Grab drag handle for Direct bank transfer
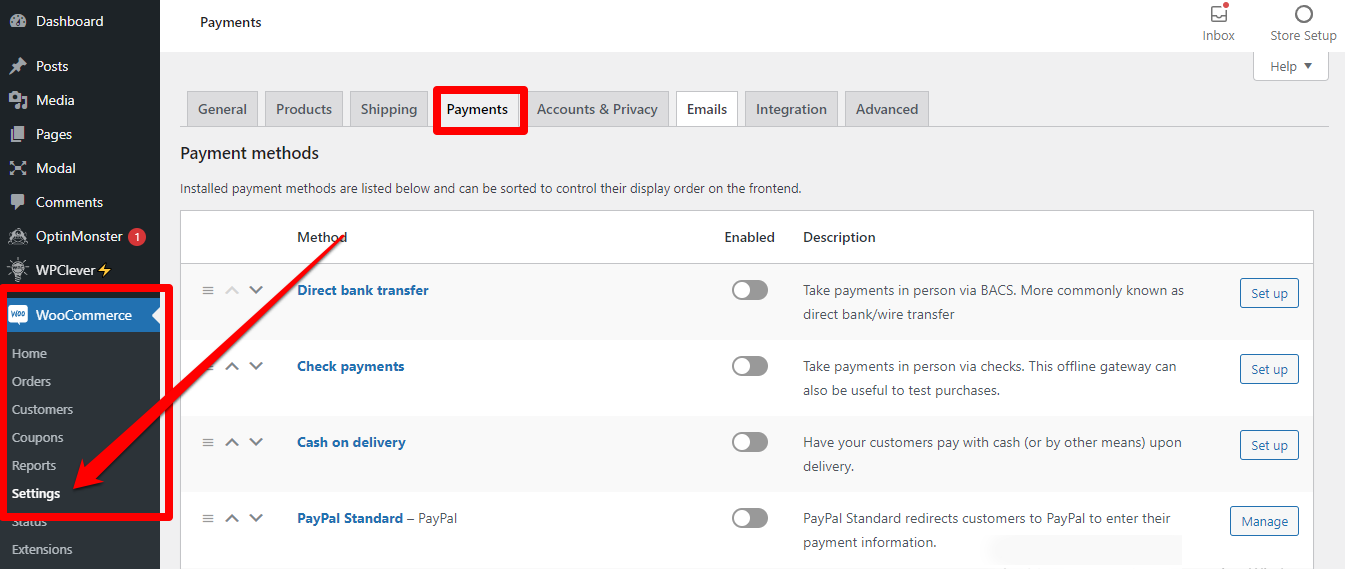This screenshot has width=1345, height=569. (x=208, y=290)
